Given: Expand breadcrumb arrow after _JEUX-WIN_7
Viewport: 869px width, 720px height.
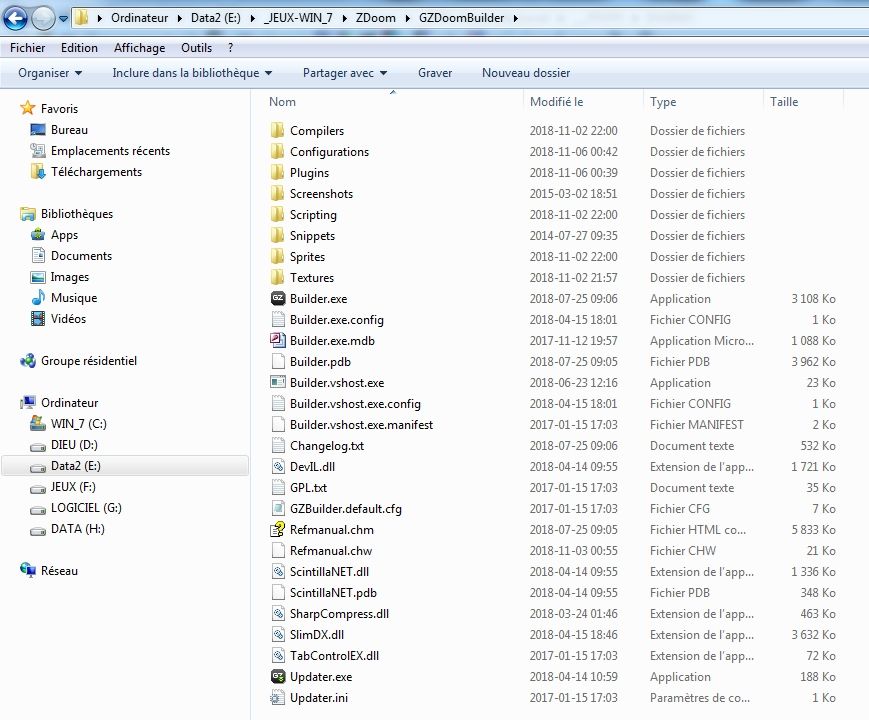Looking at the screenshot, I should pos(344,18).
